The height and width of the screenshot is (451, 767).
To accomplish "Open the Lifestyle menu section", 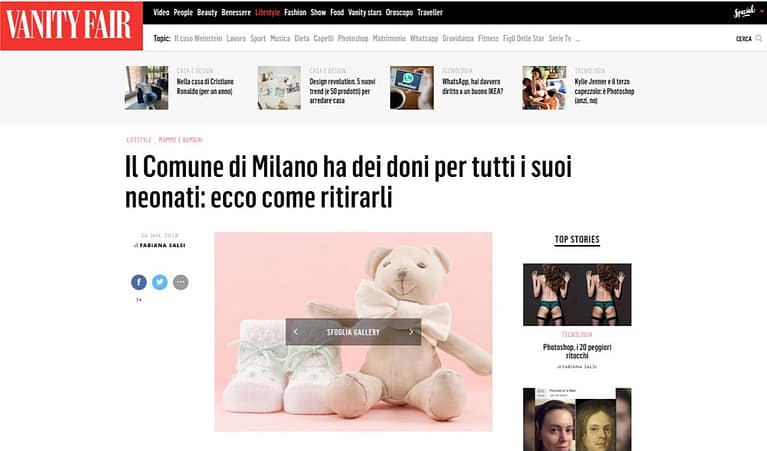I will coord(268,12).
